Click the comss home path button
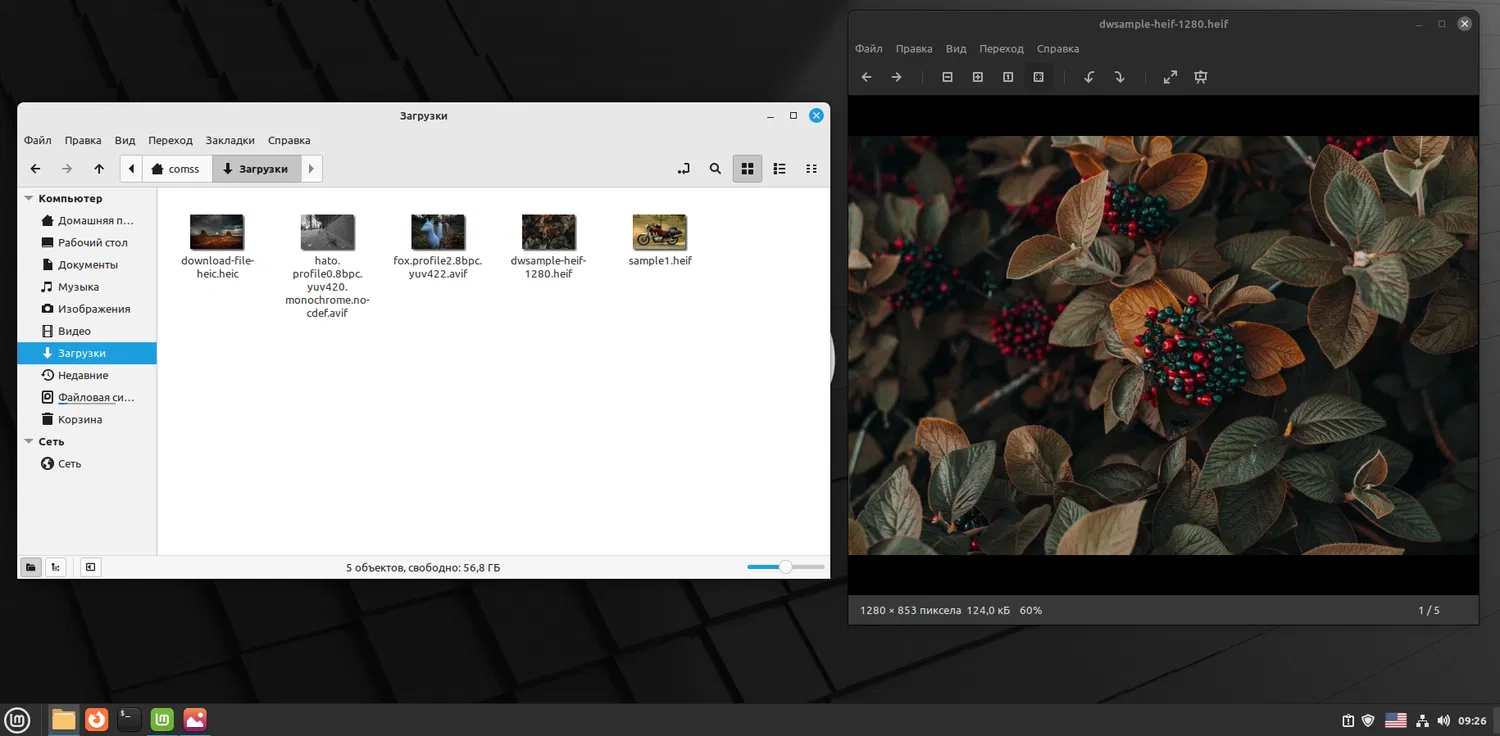 (176, 169)
